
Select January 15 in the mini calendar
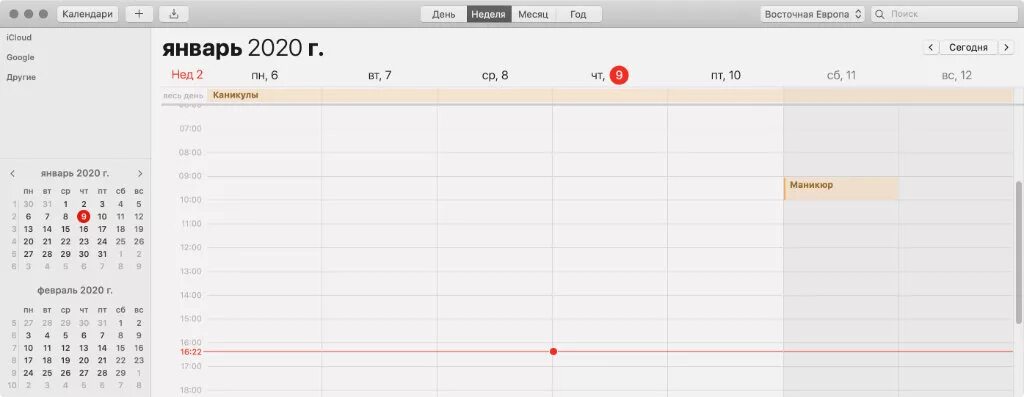65,229
